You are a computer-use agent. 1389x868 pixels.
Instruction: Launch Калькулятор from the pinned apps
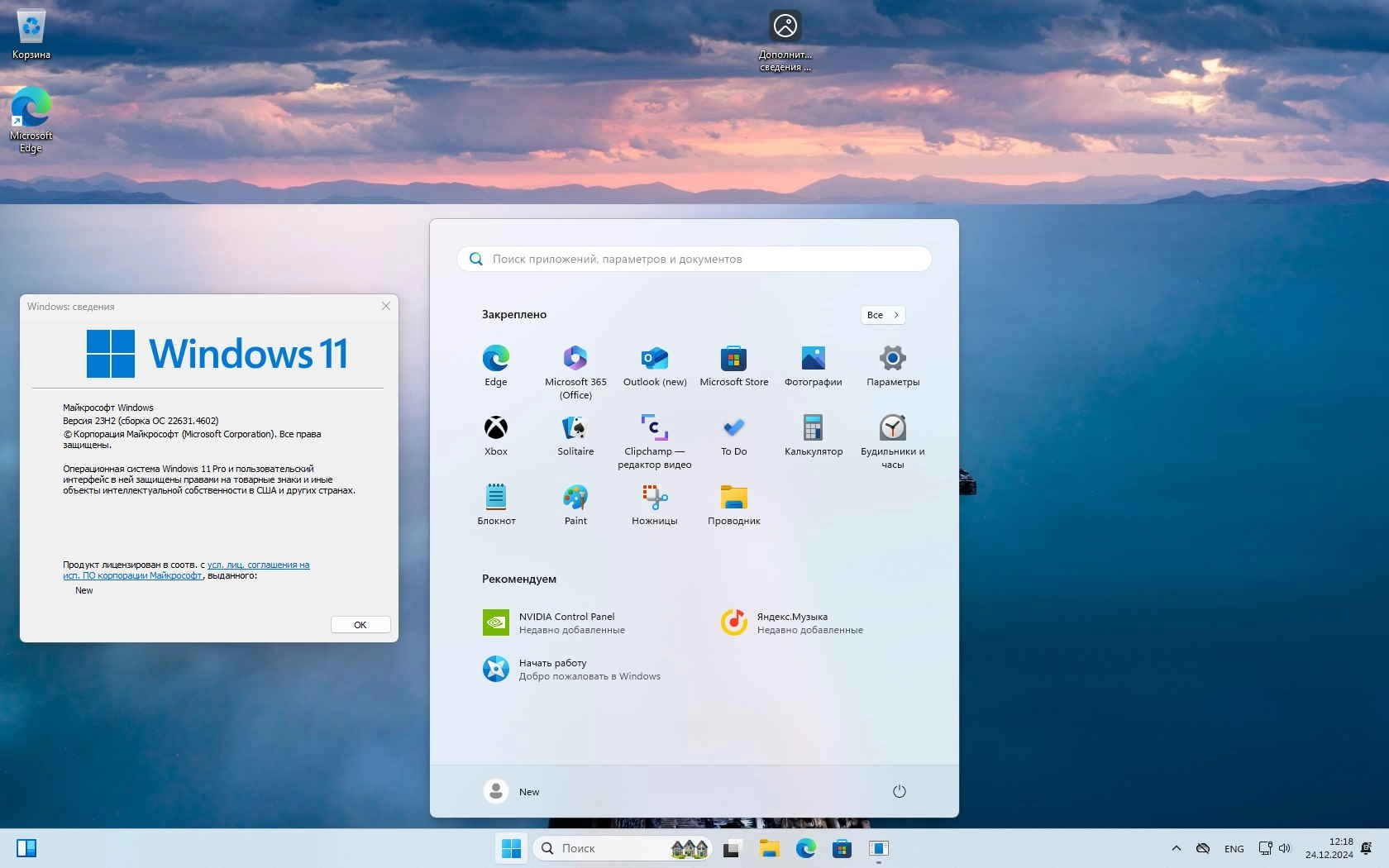coord(814,435)
